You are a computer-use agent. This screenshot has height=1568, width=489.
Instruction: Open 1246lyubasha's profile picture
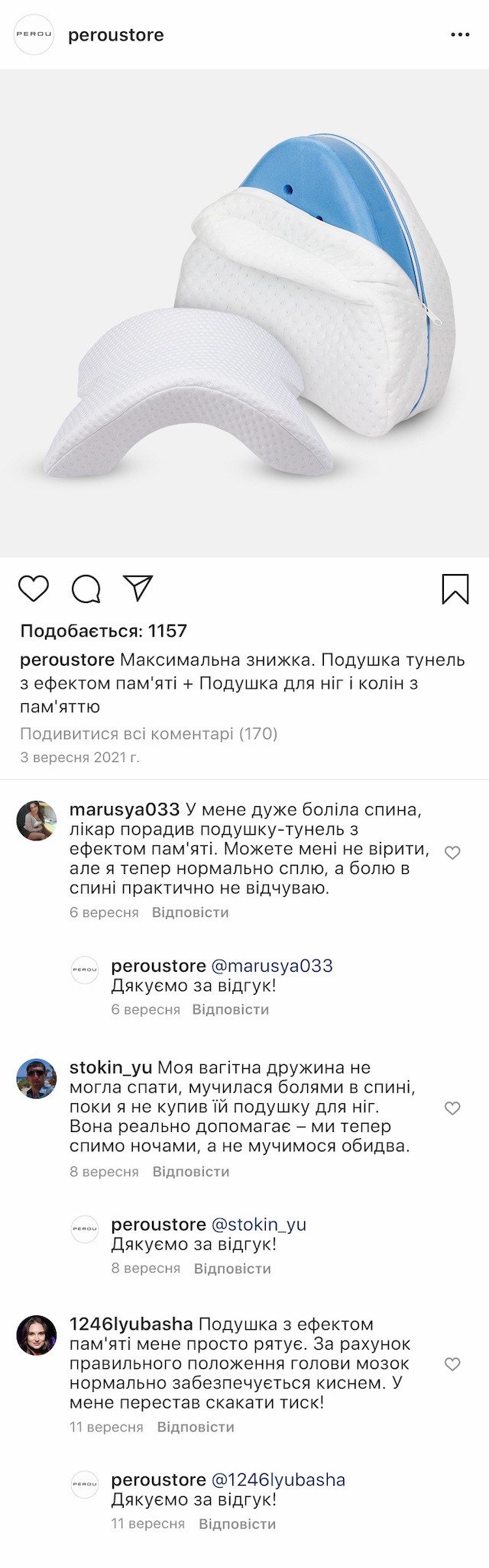pos(37,1334)
